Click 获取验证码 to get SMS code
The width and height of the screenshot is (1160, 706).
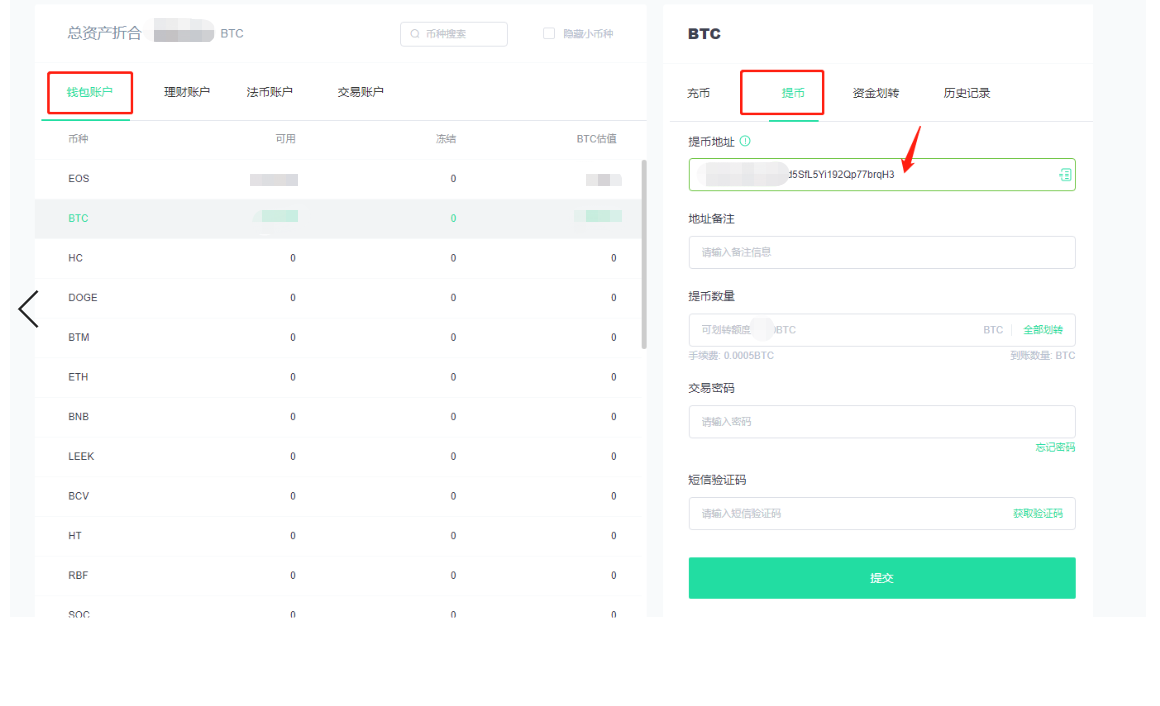click(1038, 514)
